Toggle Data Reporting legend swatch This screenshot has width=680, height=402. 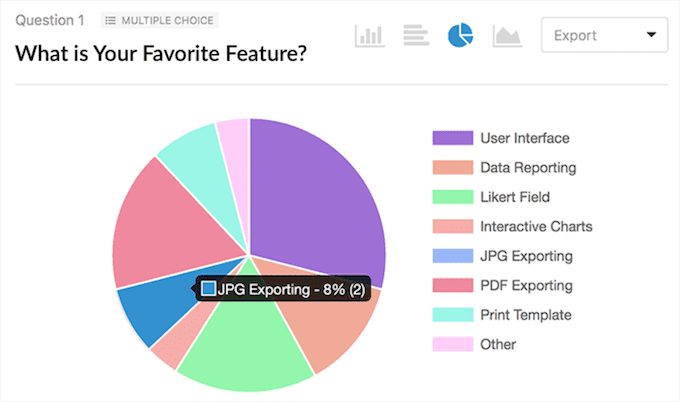tap(453, 167)
